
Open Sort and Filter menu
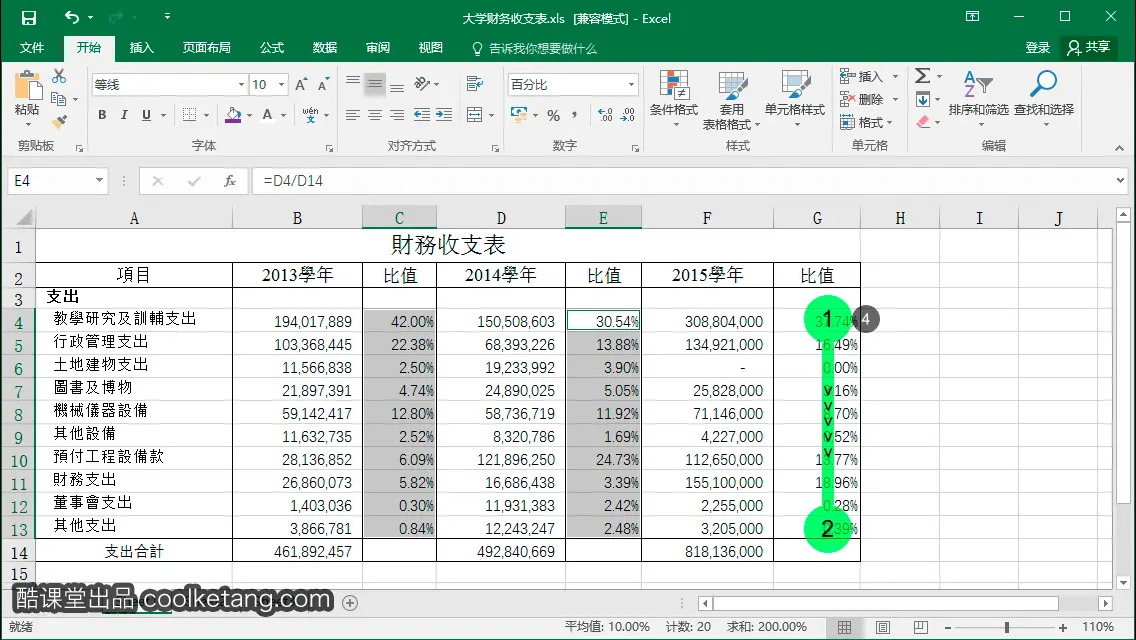[978, 99]
